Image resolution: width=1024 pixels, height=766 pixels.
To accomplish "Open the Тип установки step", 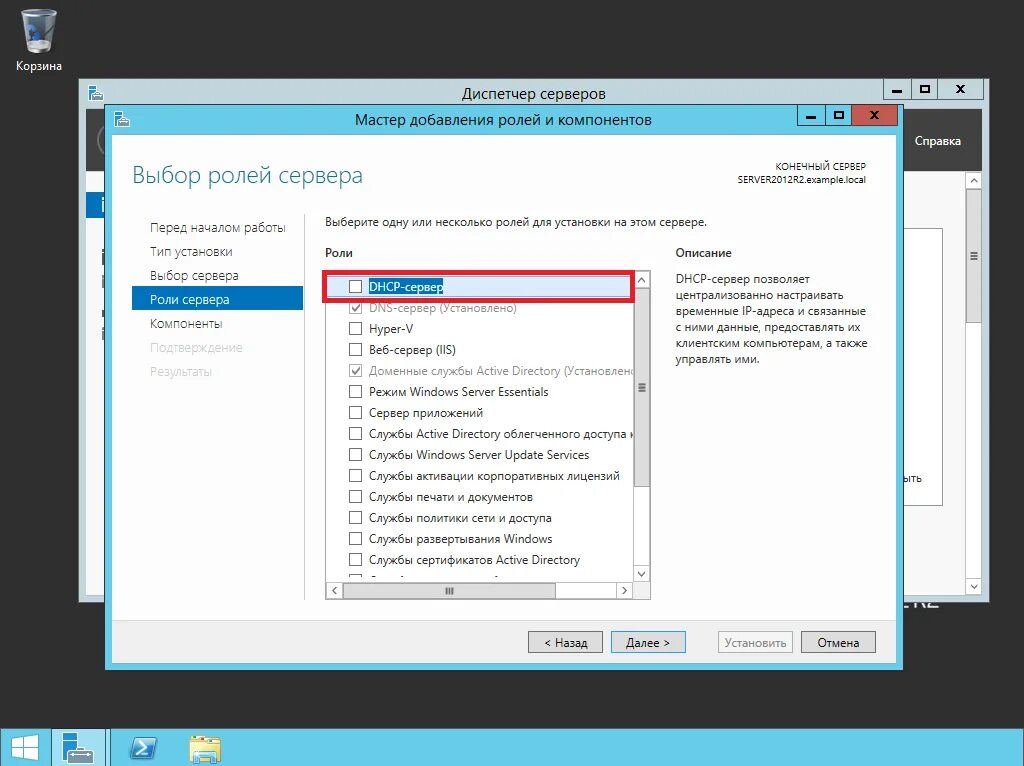I will [x=191, y=251].
